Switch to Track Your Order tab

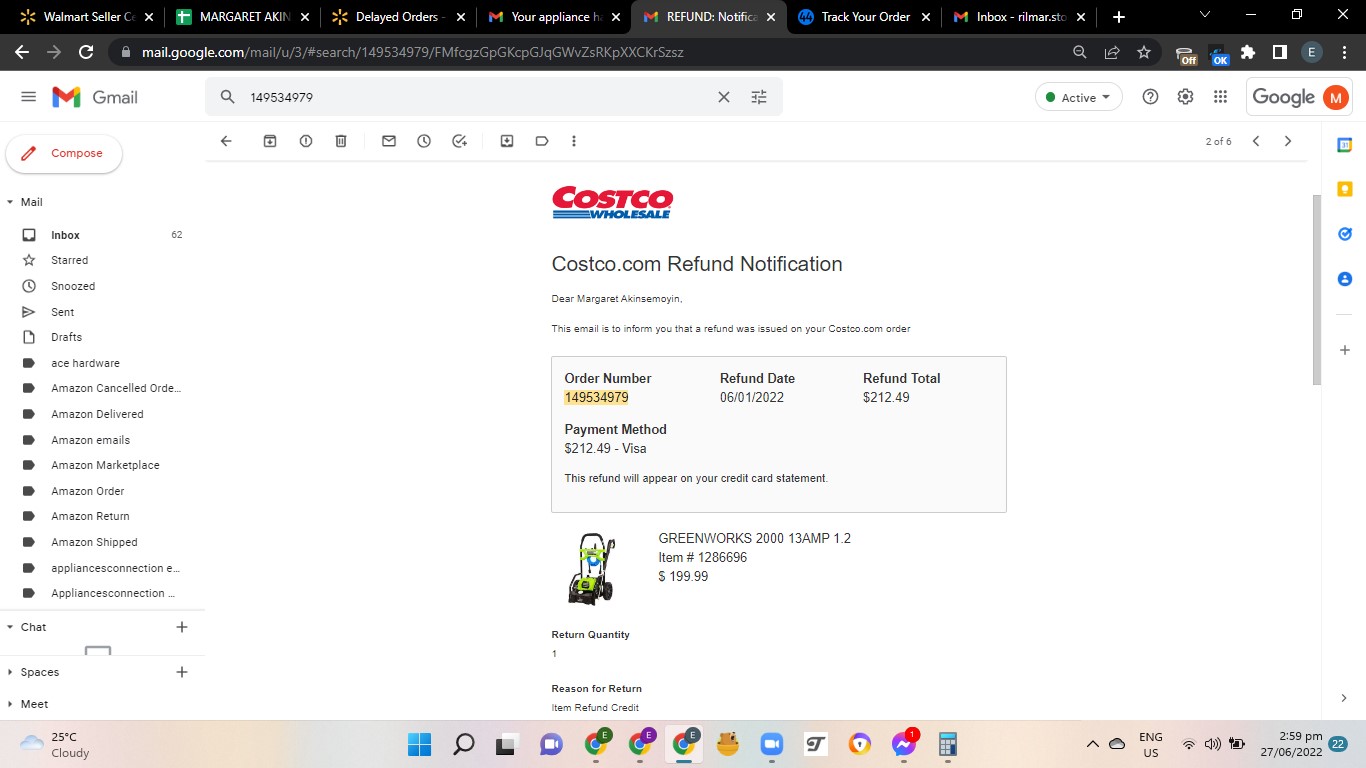866,17
